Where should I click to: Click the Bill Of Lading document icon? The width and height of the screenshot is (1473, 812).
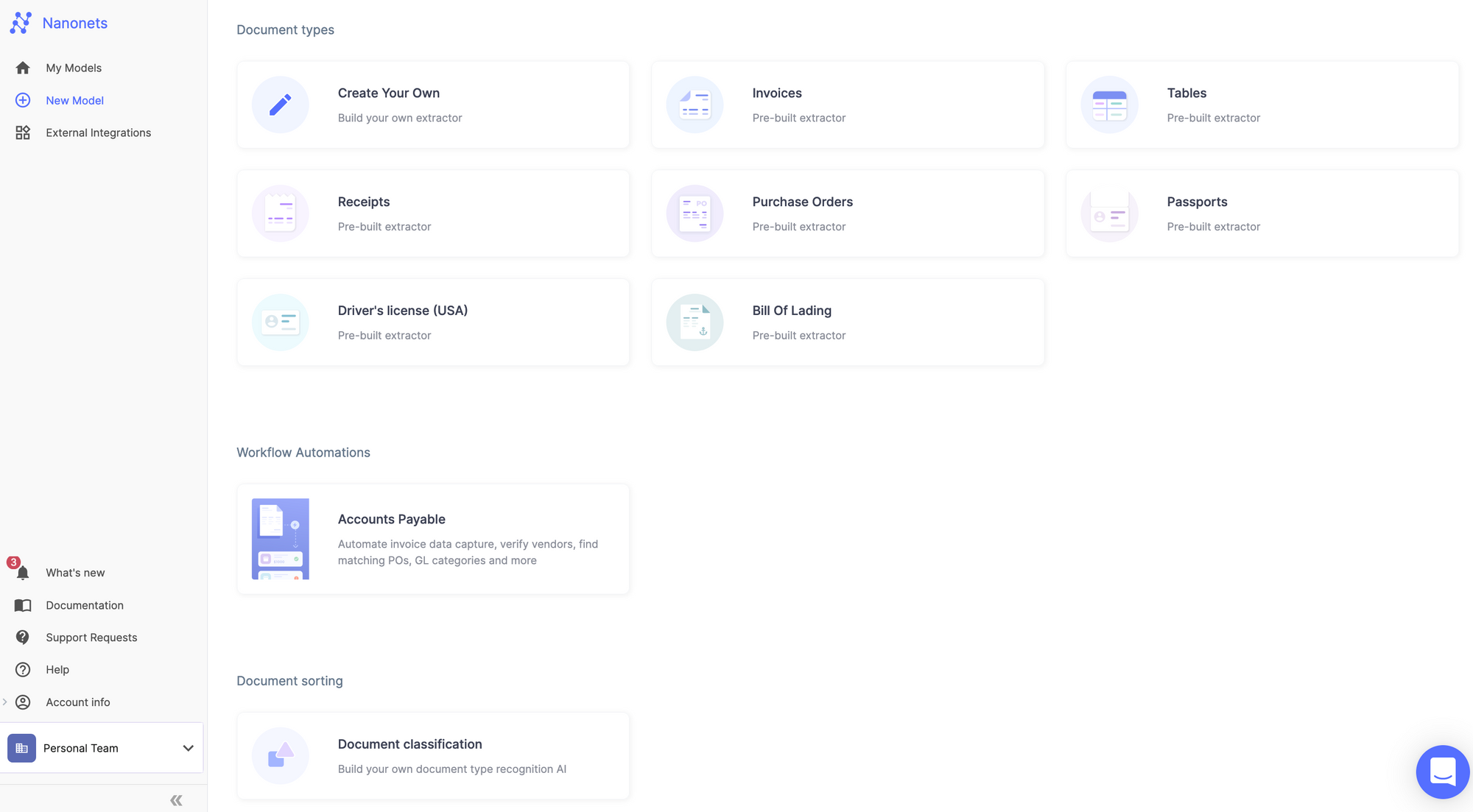click(x=695, y=322)
